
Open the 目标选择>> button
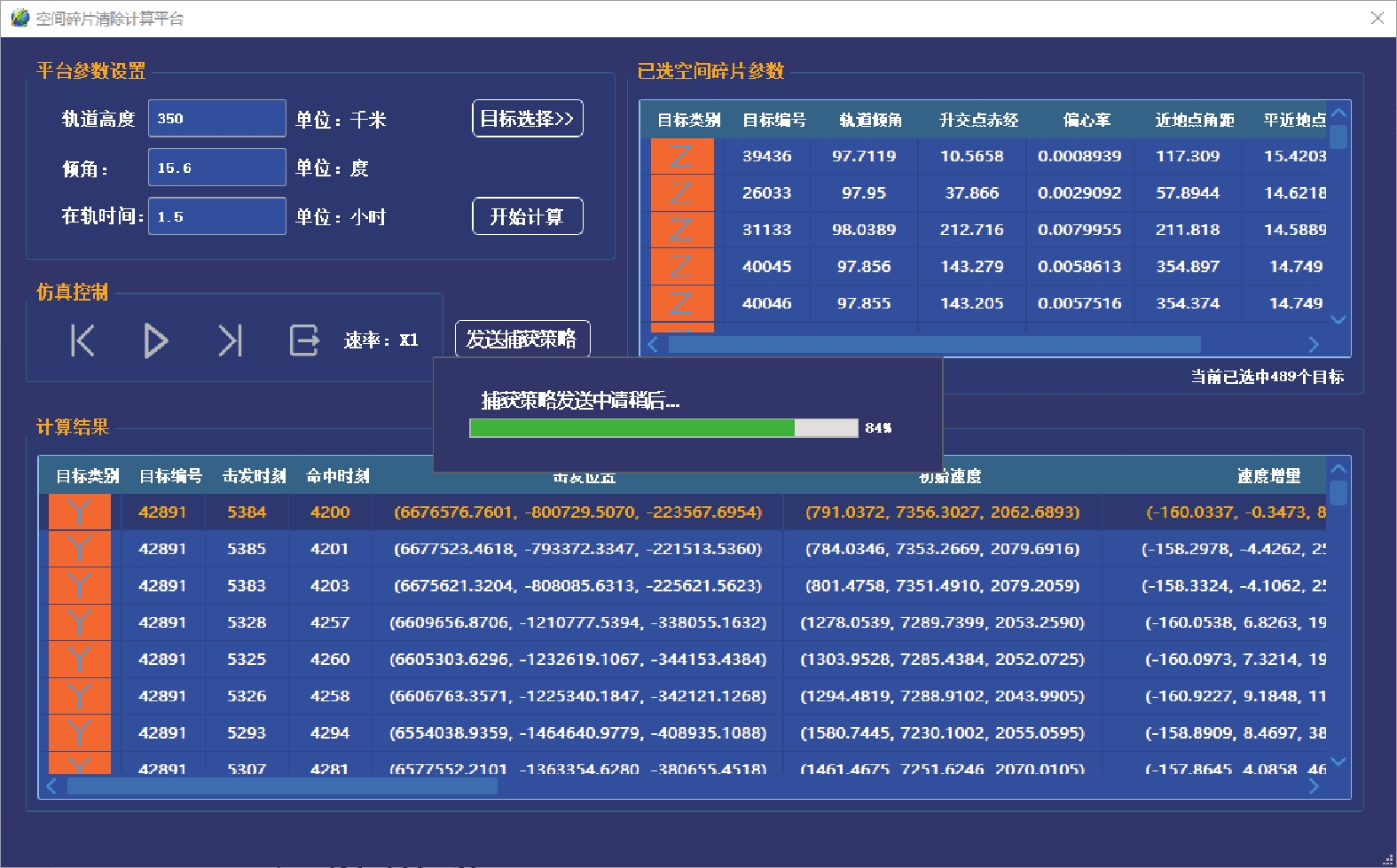(527, 119)
